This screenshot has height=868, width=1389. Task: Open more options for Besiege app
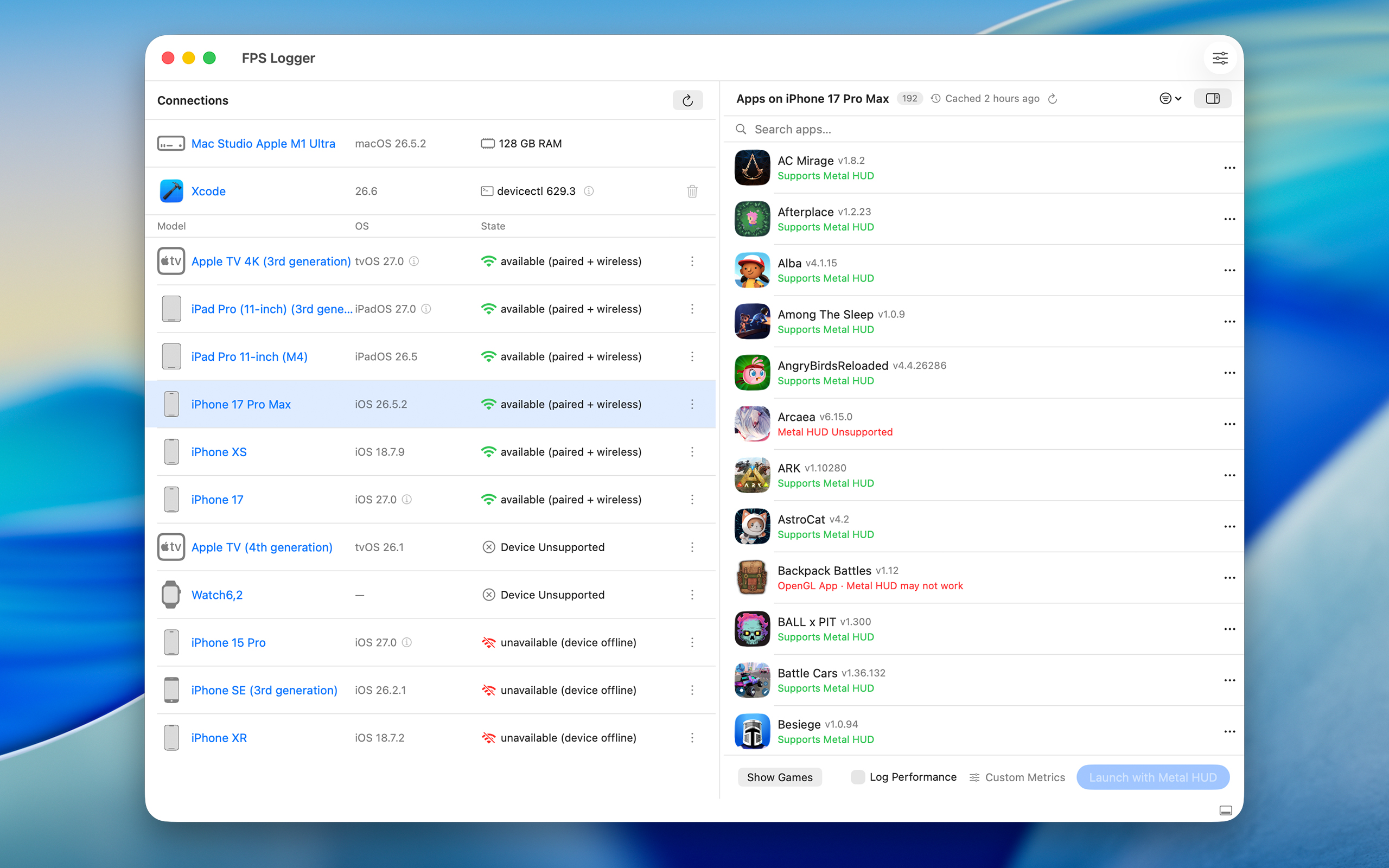point(1229,731)
